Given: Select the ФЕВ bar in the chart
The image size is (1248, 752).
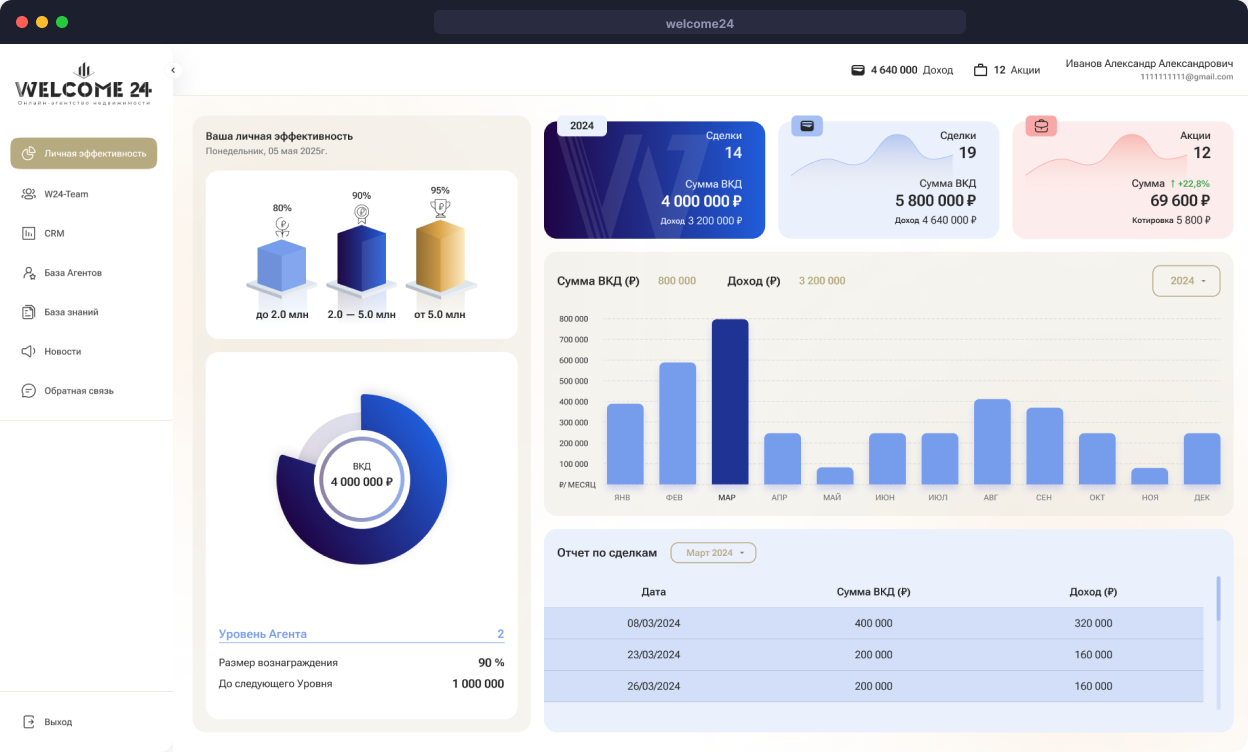Looking at the screenshot, I should pos(678,424).
